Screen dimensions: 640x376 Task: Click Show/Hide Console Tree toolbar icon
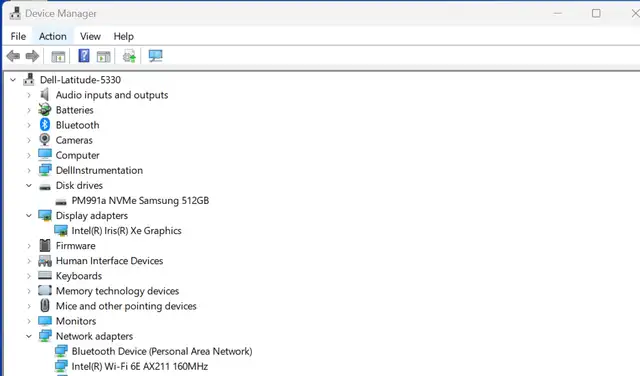point(58,57)
